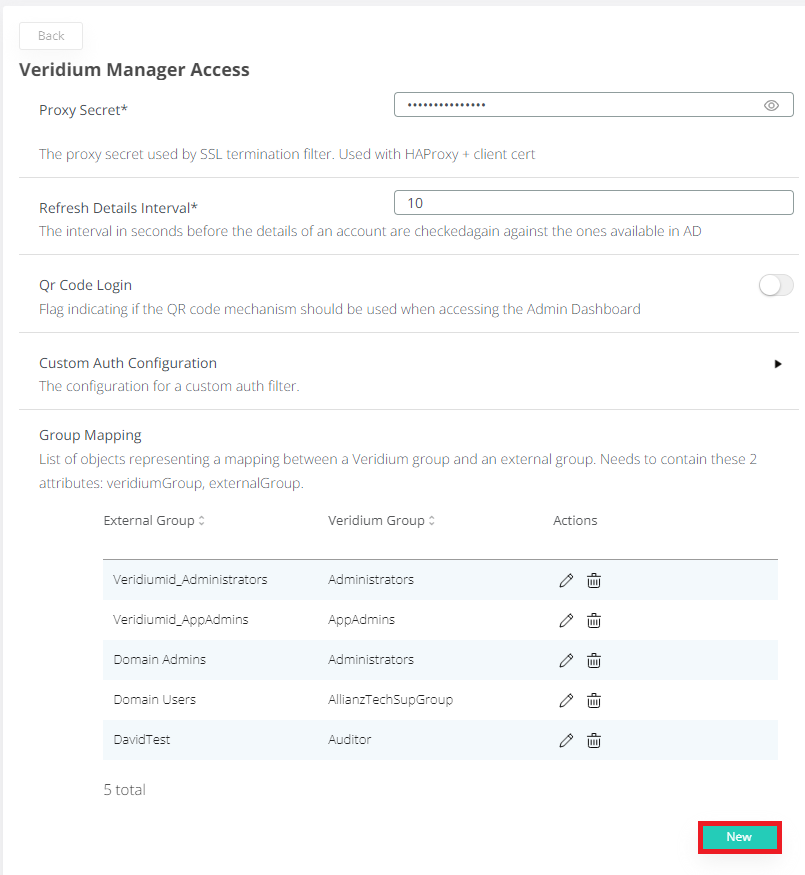Edit the Domain Admins mapping
This screenshot has width=805, height=875.
click(x=566, y=660)
